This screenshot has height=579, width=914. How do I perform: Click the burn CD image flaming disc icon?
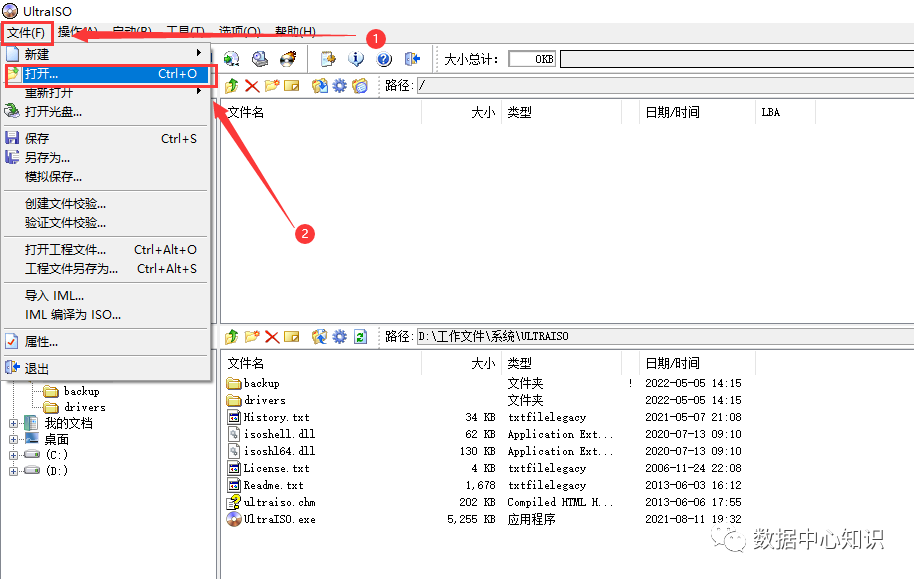click(289, 59)
